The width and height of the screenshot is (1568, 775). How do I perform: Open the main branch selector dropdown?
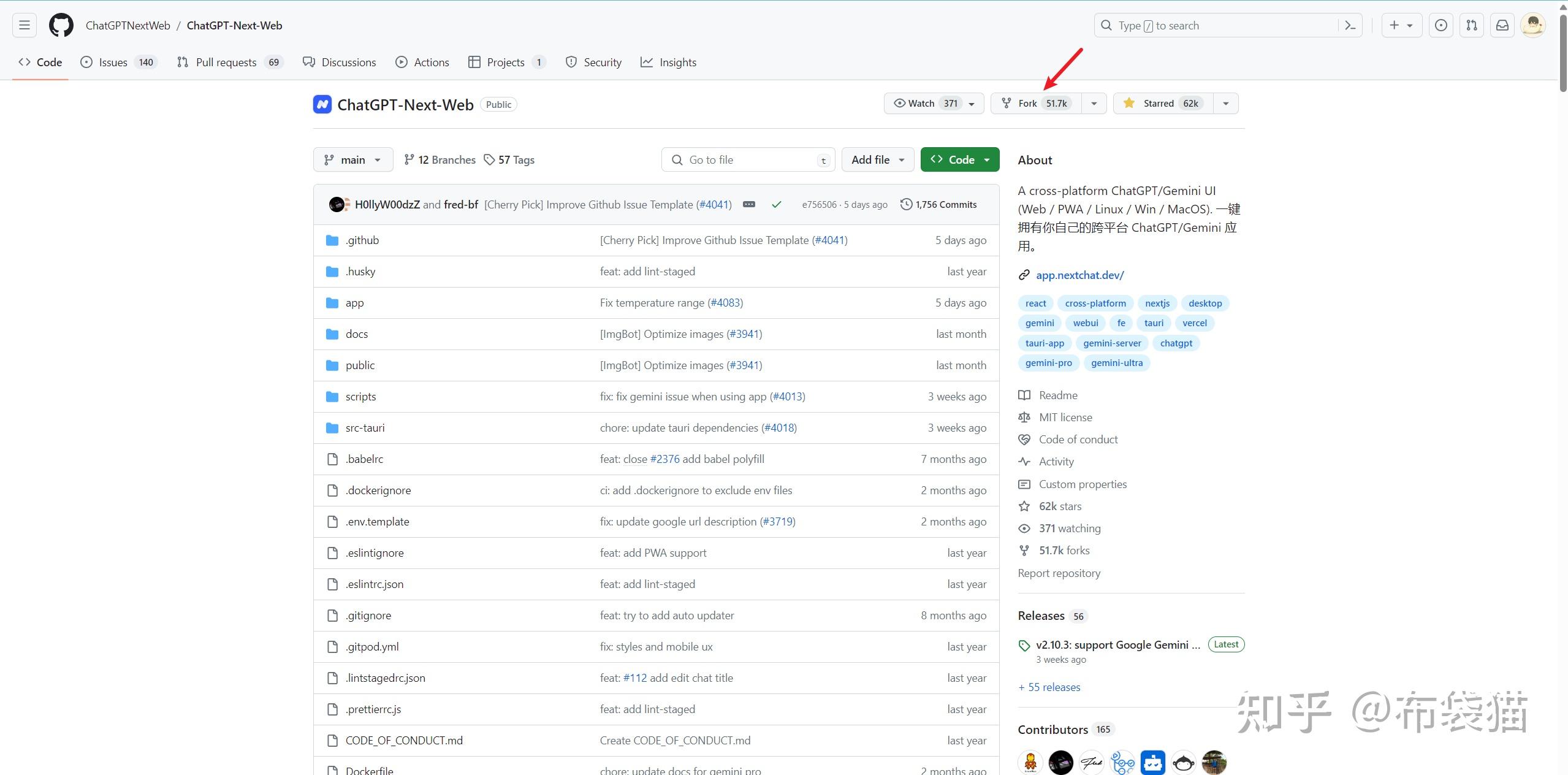coord(353,160)
